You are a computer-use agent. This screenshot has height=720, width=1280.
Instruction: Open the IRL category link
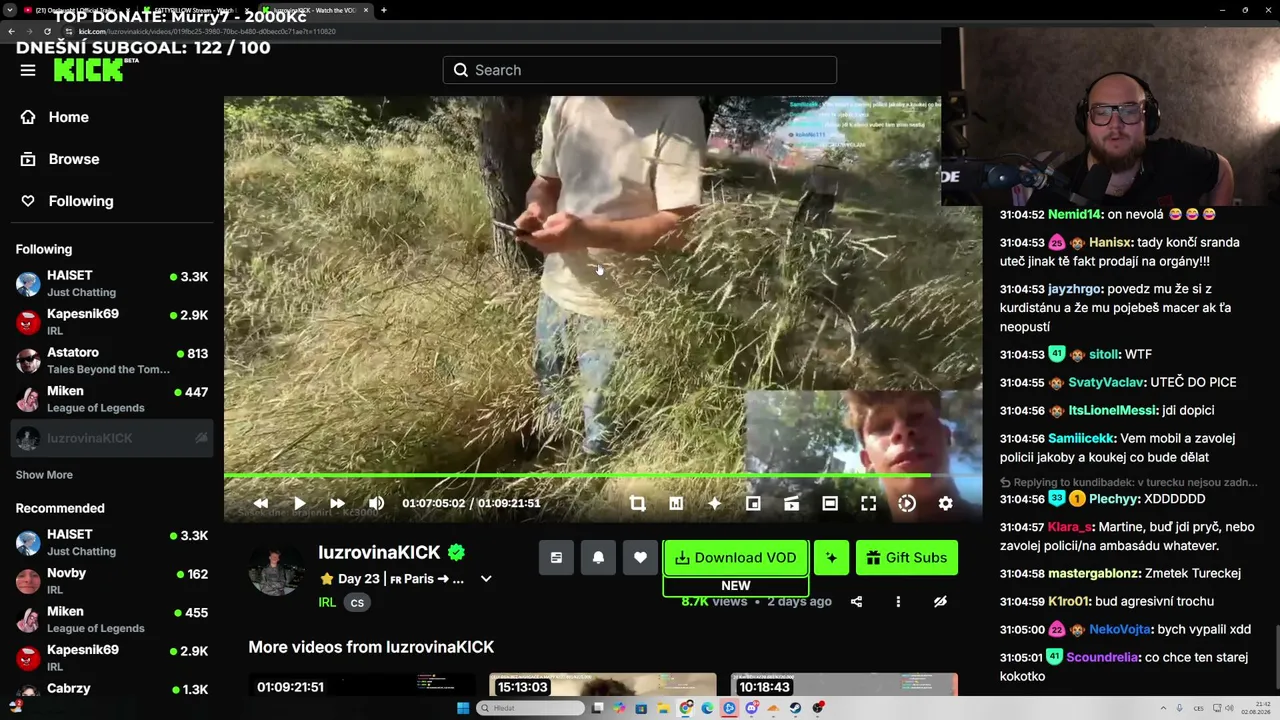tap(327, 602)
